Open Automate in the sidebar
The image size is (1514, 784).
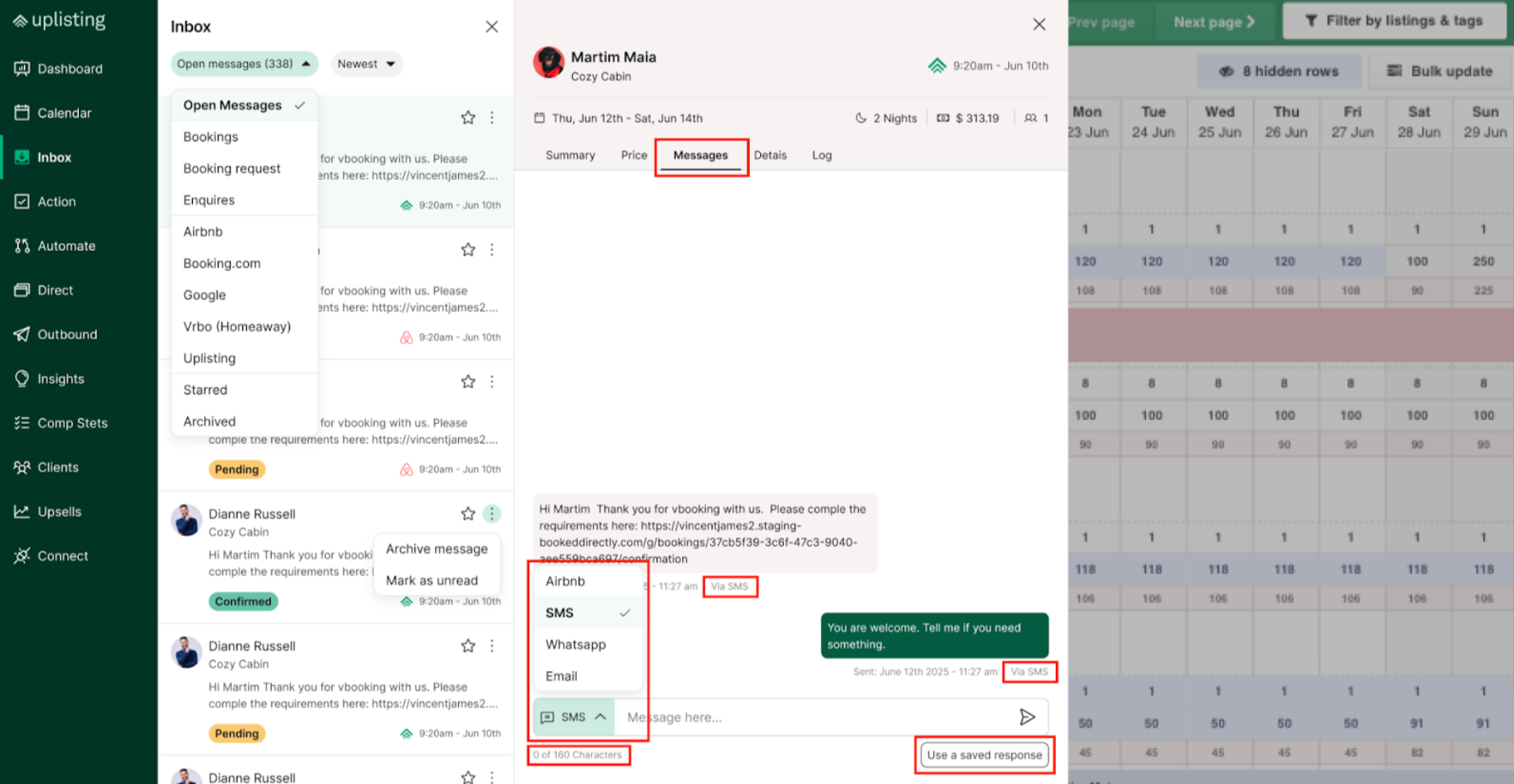[x=56, y=246]
